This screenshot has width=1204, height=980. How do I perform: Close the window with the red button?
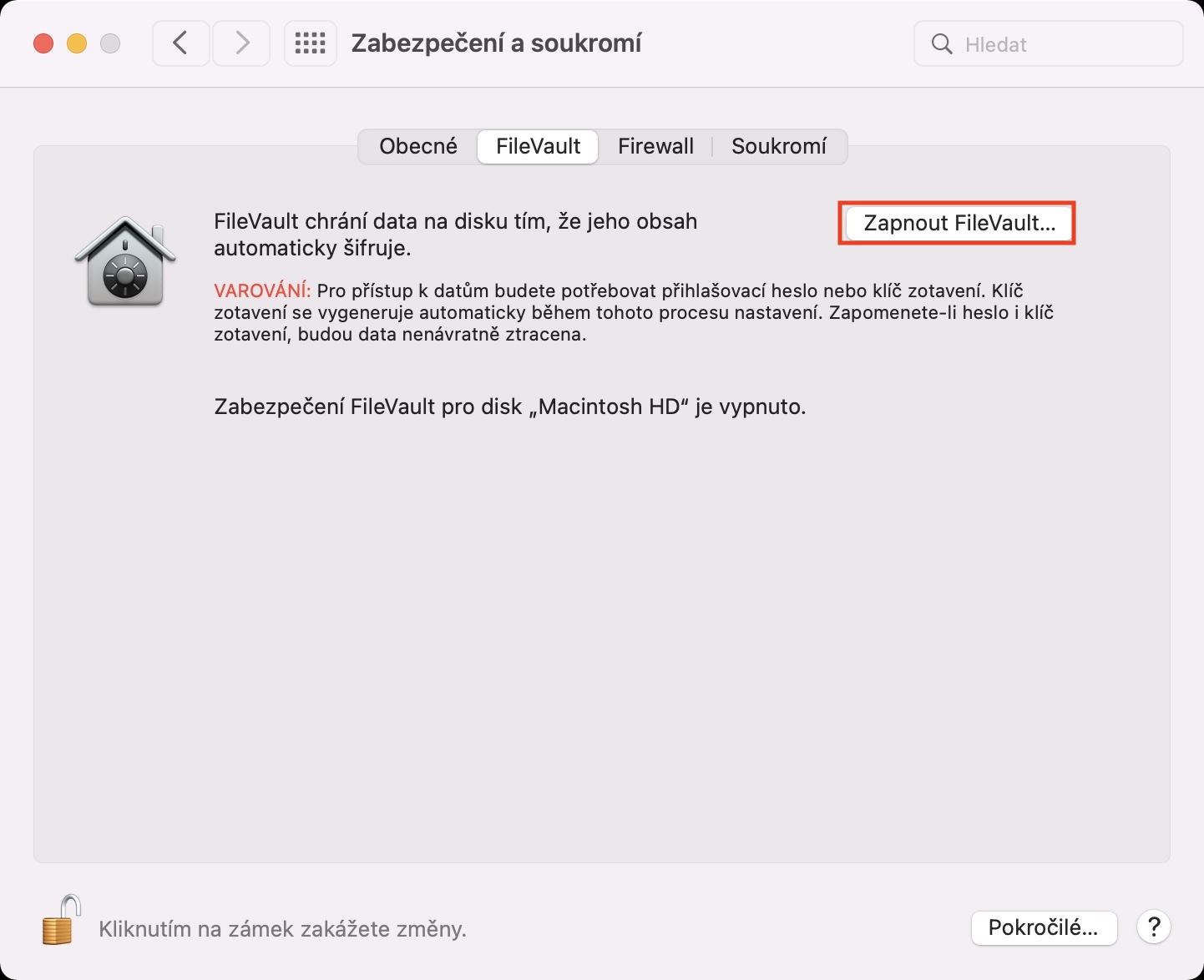click(x=43, y=43)
